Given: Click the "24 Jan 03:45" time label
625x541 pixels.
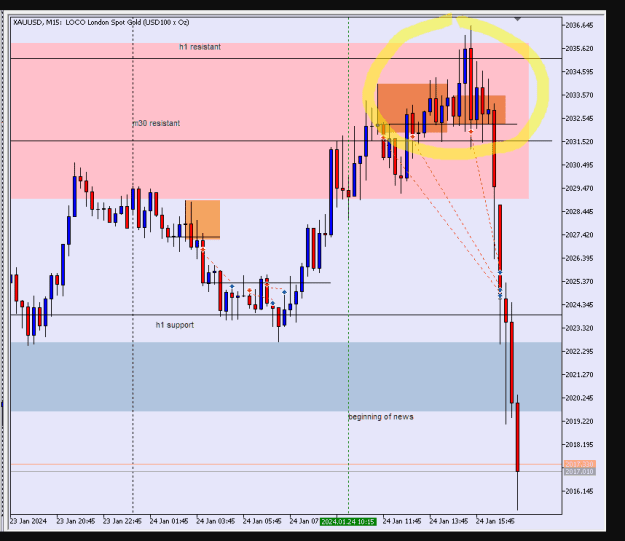Looking at the screenshot, I should click(216, 521).
